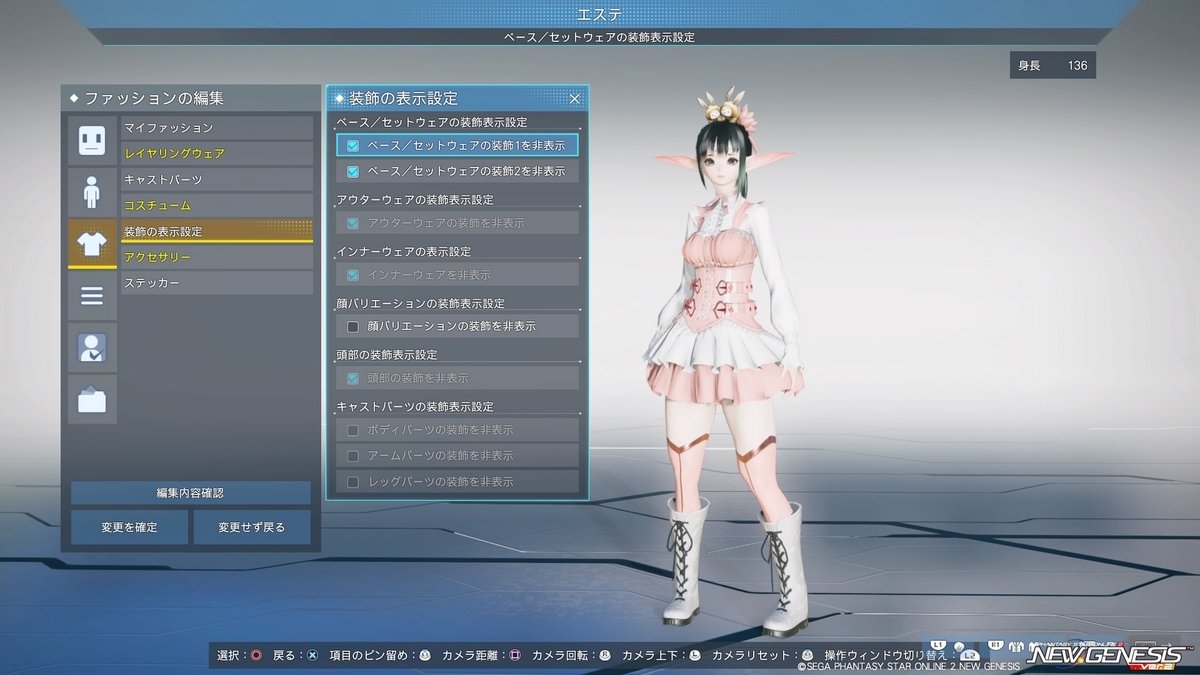Screen dimensions: 1200x675
Task: Click the カメラ距離 square button icon
Action: pos(515,656)
